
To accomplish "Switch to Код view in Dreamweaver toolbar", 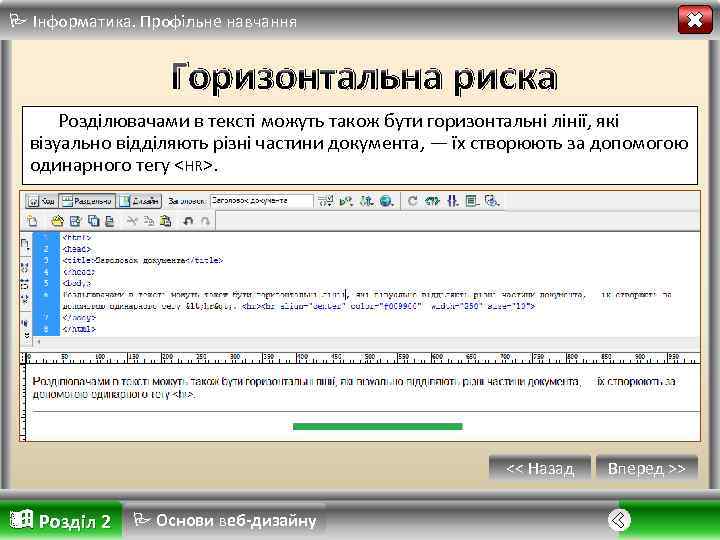I will click(42, 201).
